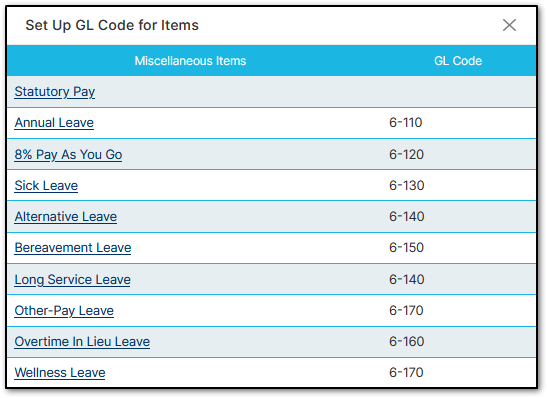Open the Wellness Leave item
Image resolution: width=547 pixels, height=398 pixels.
(x=60, y=373)
